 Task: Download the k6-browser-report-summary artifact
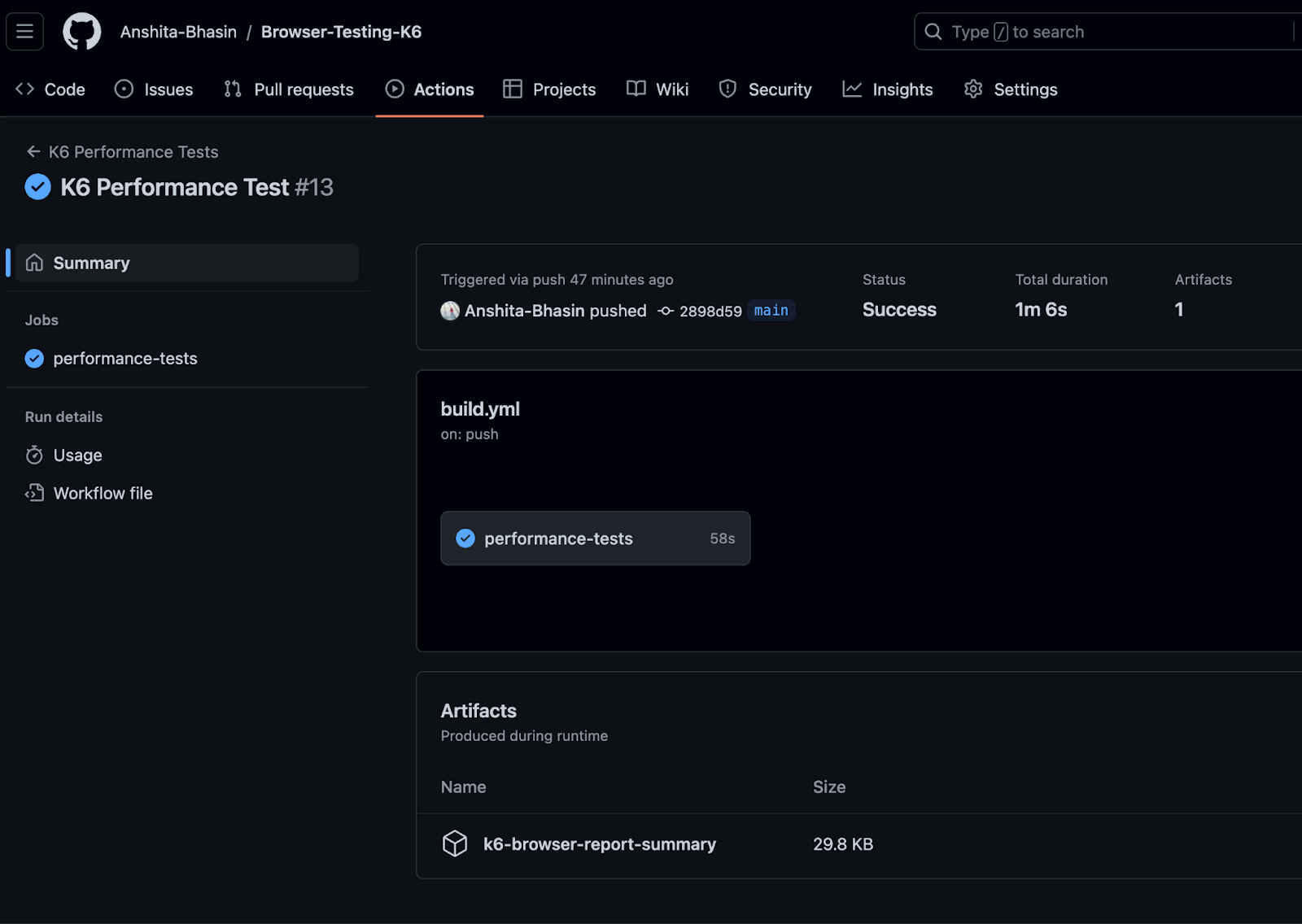(x=599, y=844)
